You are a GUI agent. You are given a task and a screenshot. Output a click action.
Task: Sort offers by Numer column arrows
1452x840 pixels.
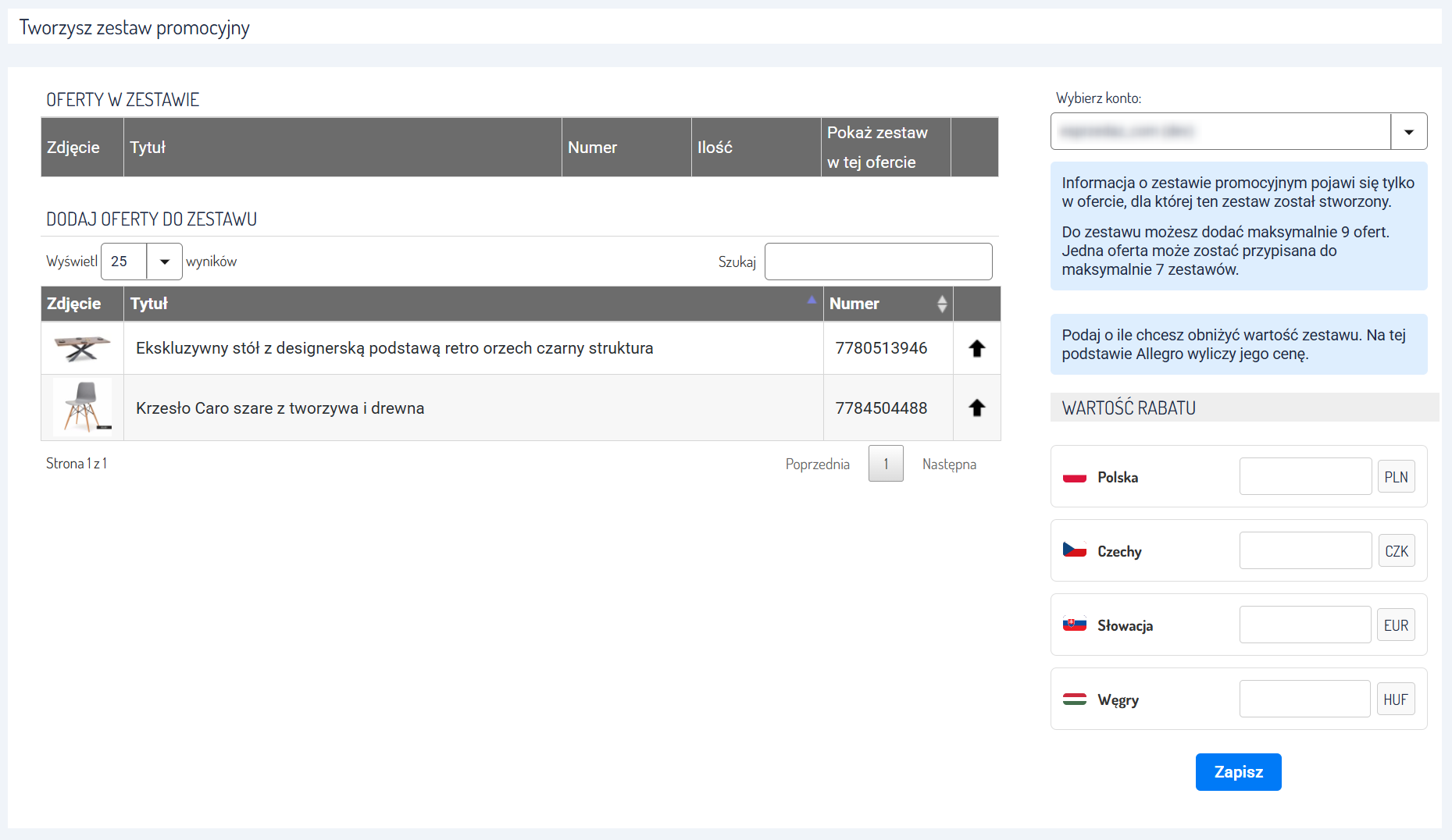click(x=942, y=304)
